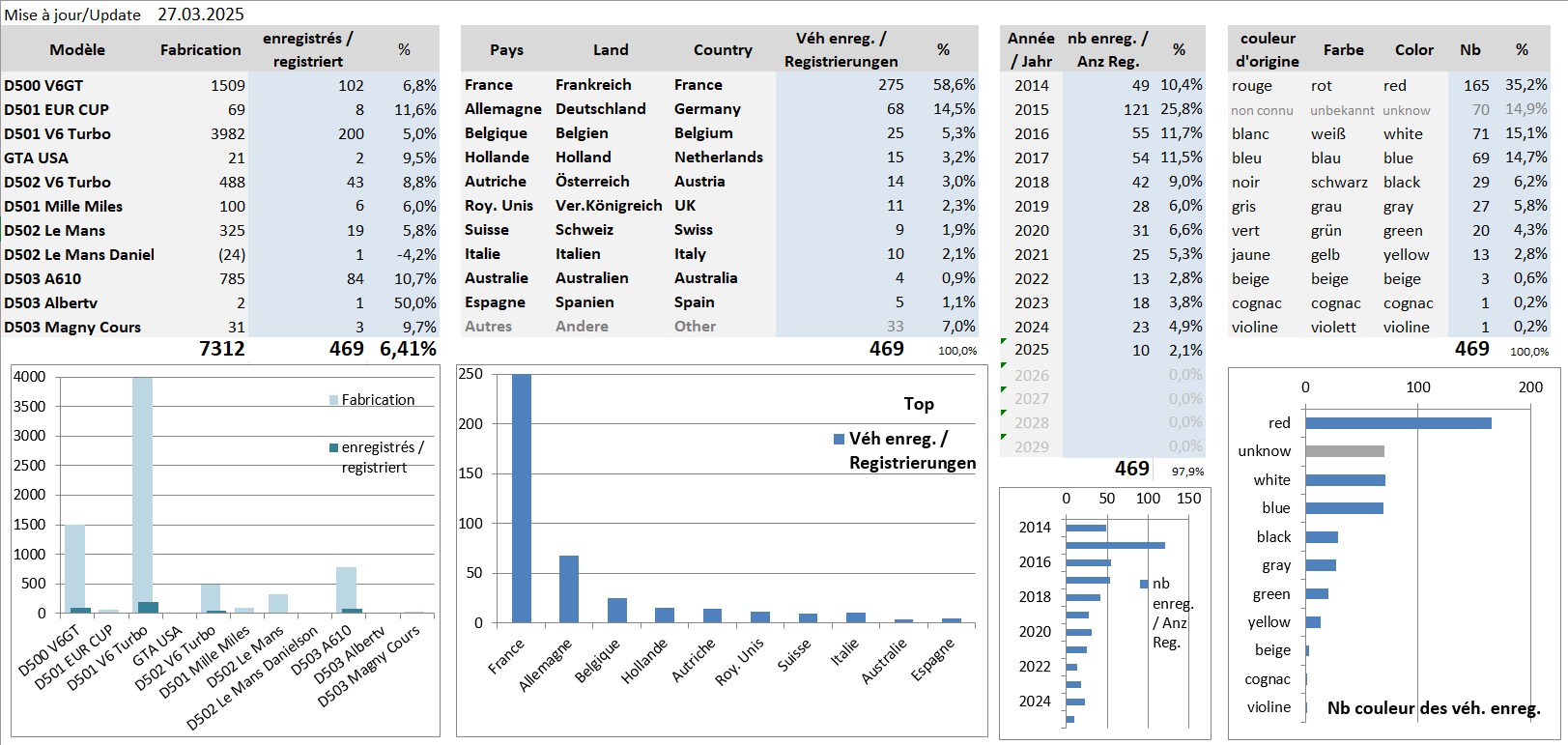
Task: Click the 25,8% percentage cell
Action: 1182,109
